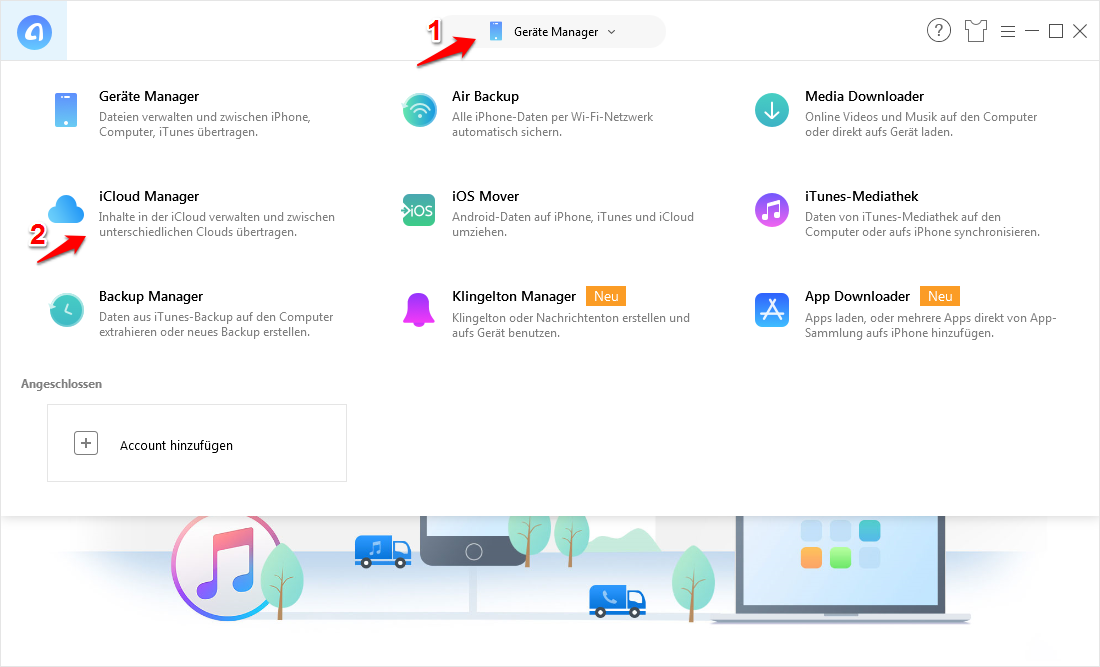1100x667 pixels.
Task: Open the App Downloader title
Action: pyautogui.click(x=857, y=297)
